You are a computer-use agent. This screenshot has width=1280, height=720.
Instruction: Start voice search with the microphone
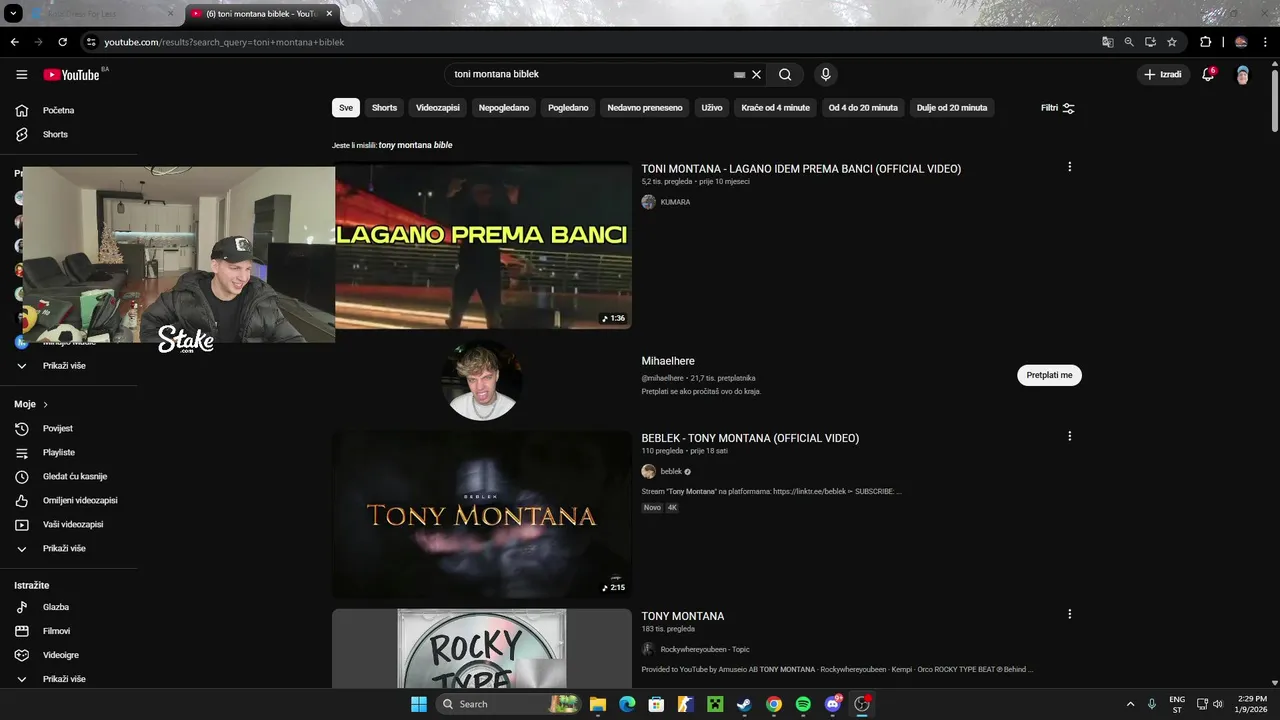click(x=825, y=74)
